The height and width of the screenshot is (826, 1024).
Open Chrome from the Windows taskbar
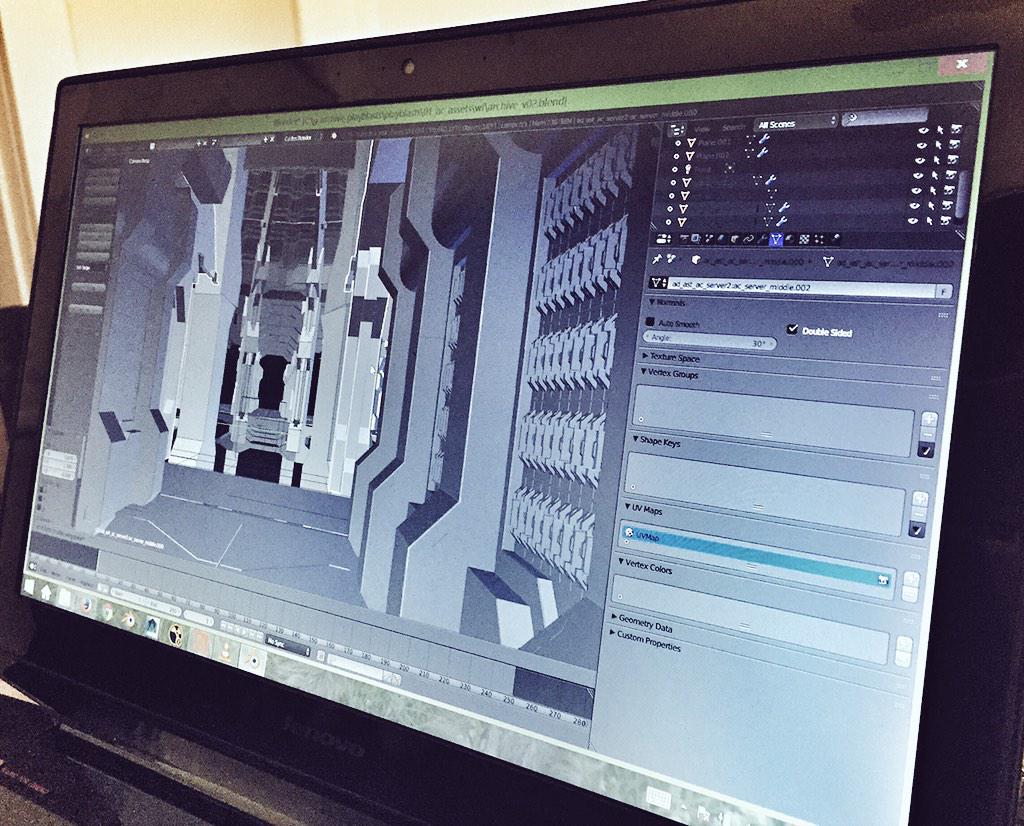[x=108, y=612]
